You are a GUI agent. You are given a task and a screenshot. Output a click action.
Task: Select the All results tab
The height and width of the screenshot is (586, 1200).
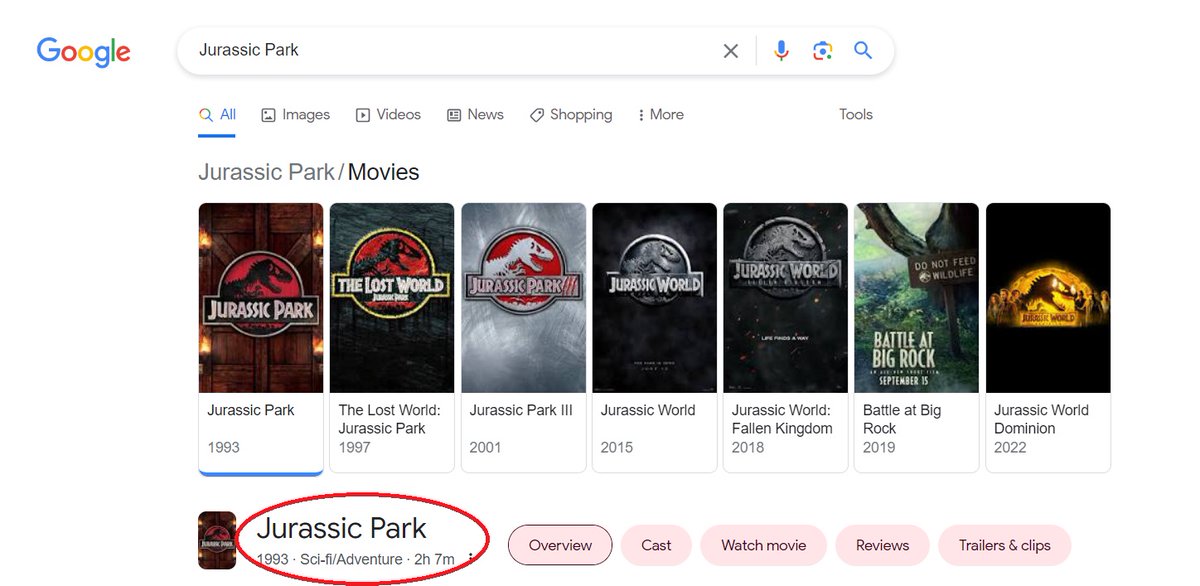pyautogui.click(x=217, y=115)
